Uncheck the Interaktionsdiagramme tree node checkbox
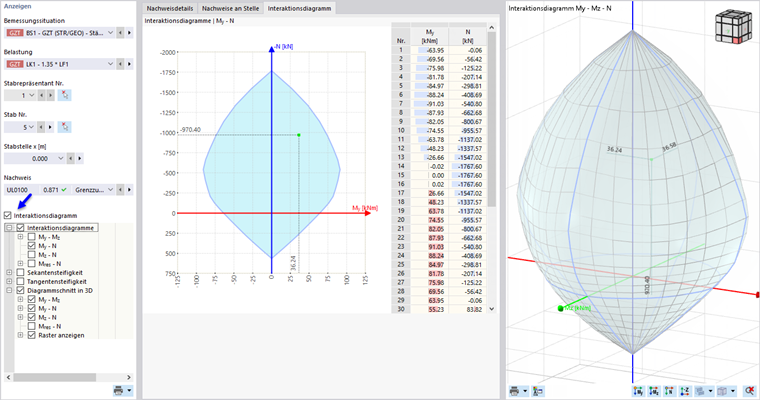The height and width of the screenshot is (400, 760). point(20,227)
